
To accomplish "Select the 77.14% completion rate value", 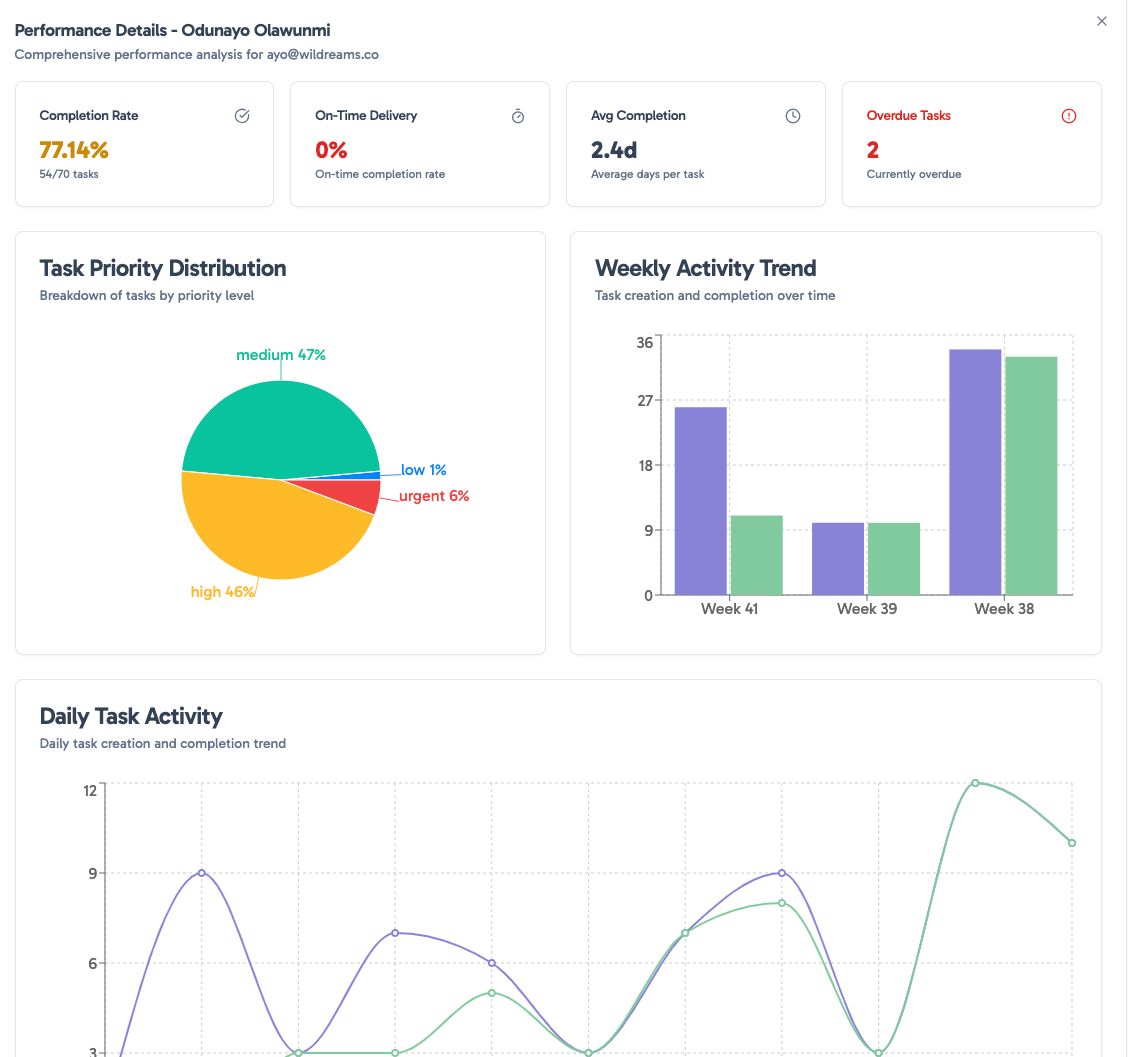I will 73,150.
